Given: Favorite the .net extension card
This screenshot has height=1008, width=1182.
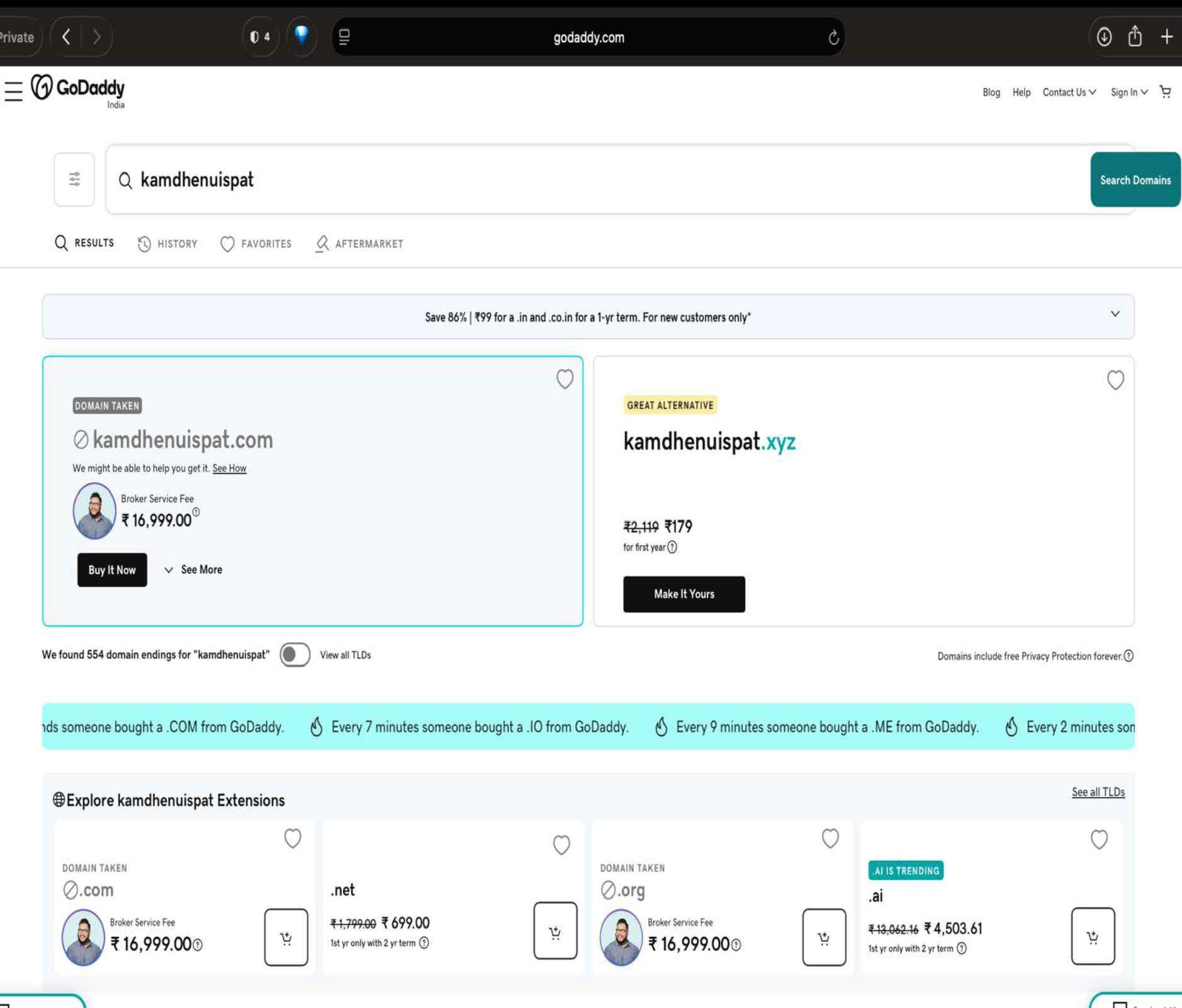Looking at the screenshot, I should point(561,844).
